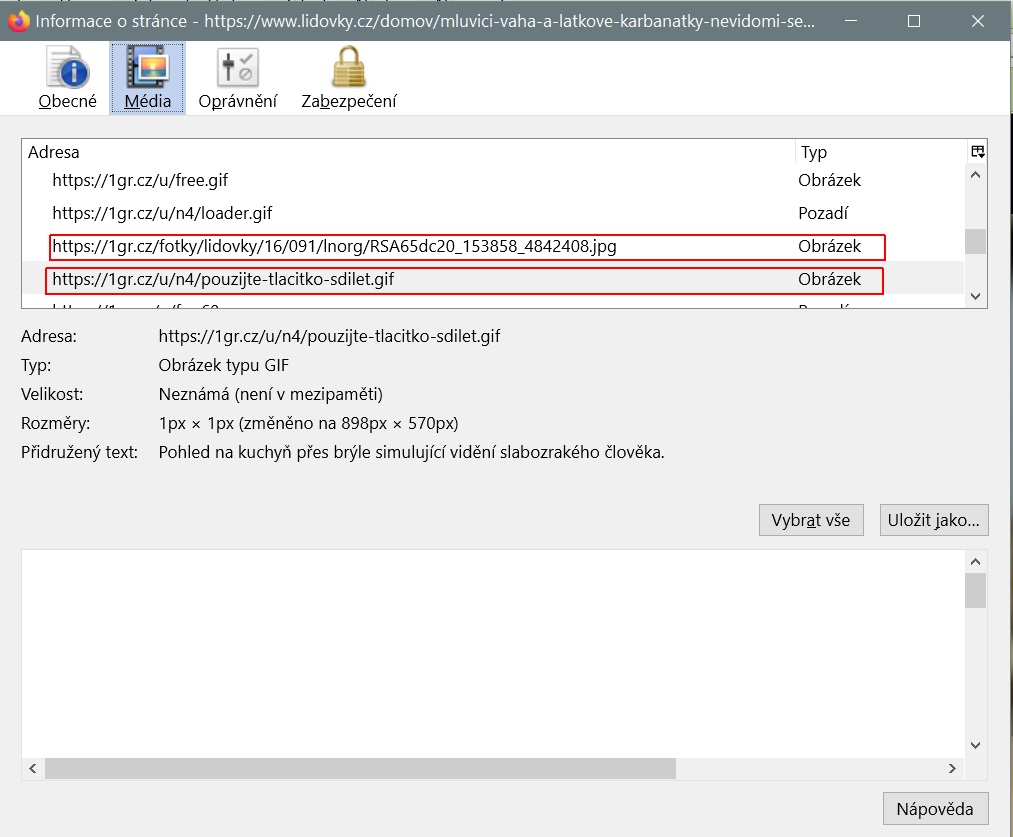Click the 'Obrázek typu GIF' type value
The width and height of the screenshot is (1013, 837).
[224, 365]
